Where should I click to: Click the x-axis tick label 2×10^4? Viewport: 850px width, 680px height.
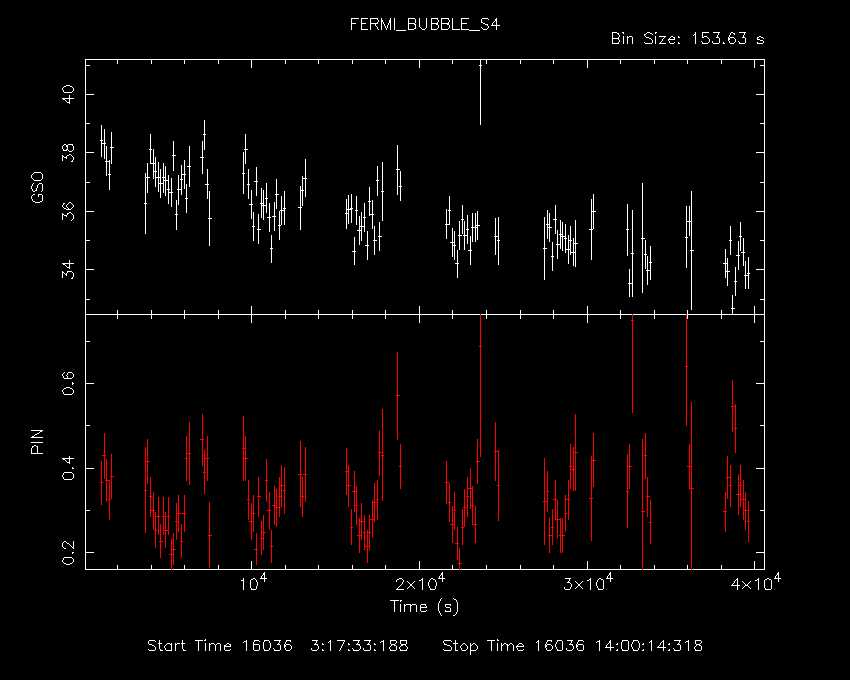click(420, 583)
